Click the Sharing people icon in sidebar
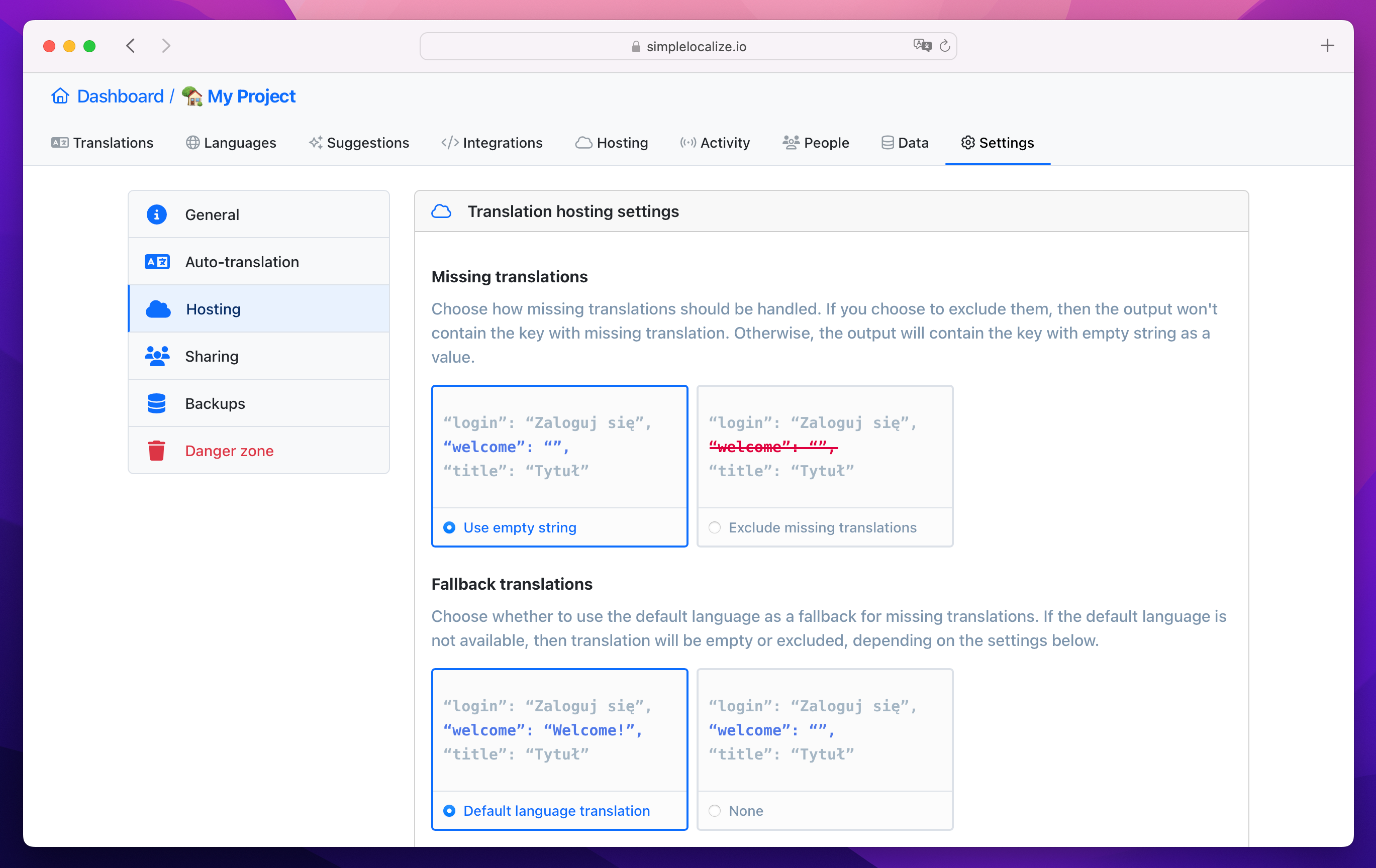The height and width of the screenshot is (868, 1376). point(157,356)
